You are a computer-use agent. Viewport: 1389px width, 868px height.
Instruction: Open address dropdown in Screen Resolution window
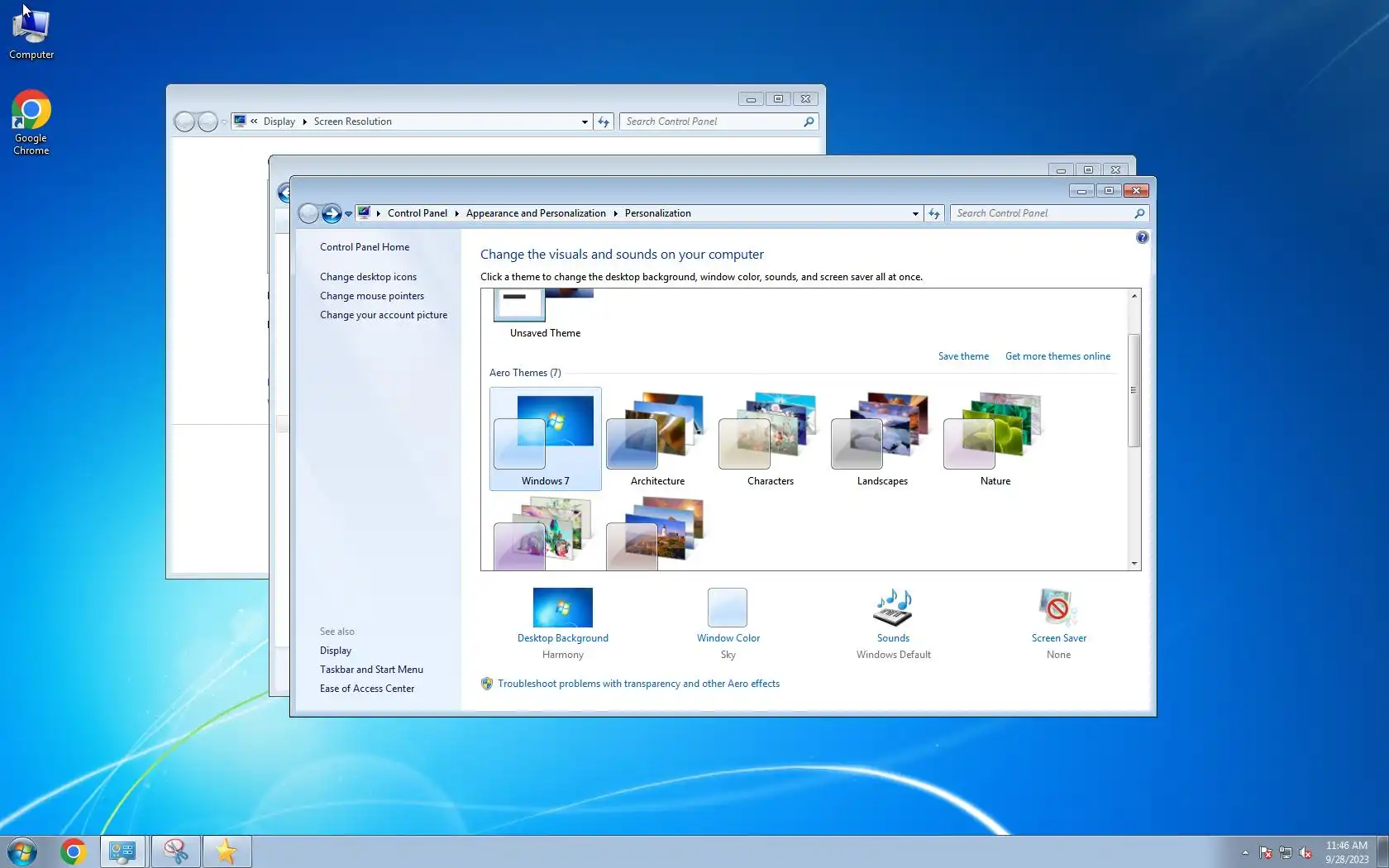tap(585, 122)
